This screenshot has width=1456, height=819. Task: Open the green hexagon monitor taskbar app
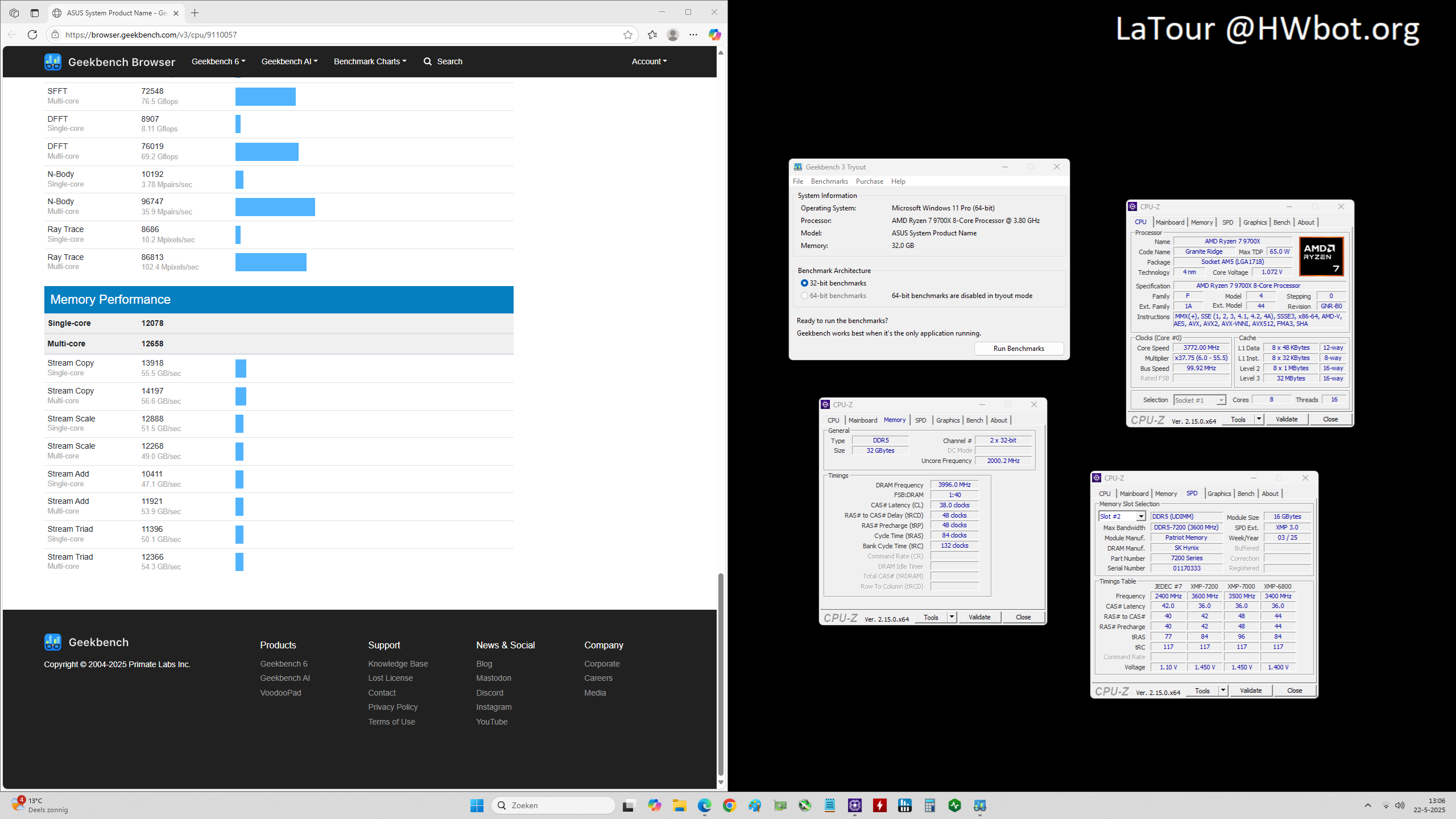954,805
